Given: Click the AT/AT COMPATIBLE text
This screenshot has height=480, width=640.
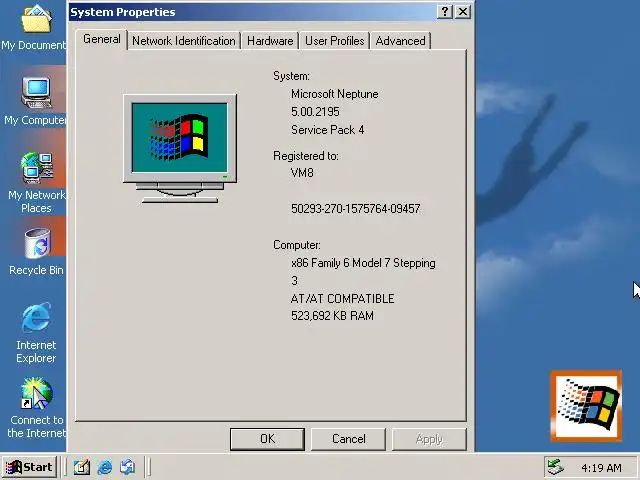Looking at the screenshot, I should 342,299.
